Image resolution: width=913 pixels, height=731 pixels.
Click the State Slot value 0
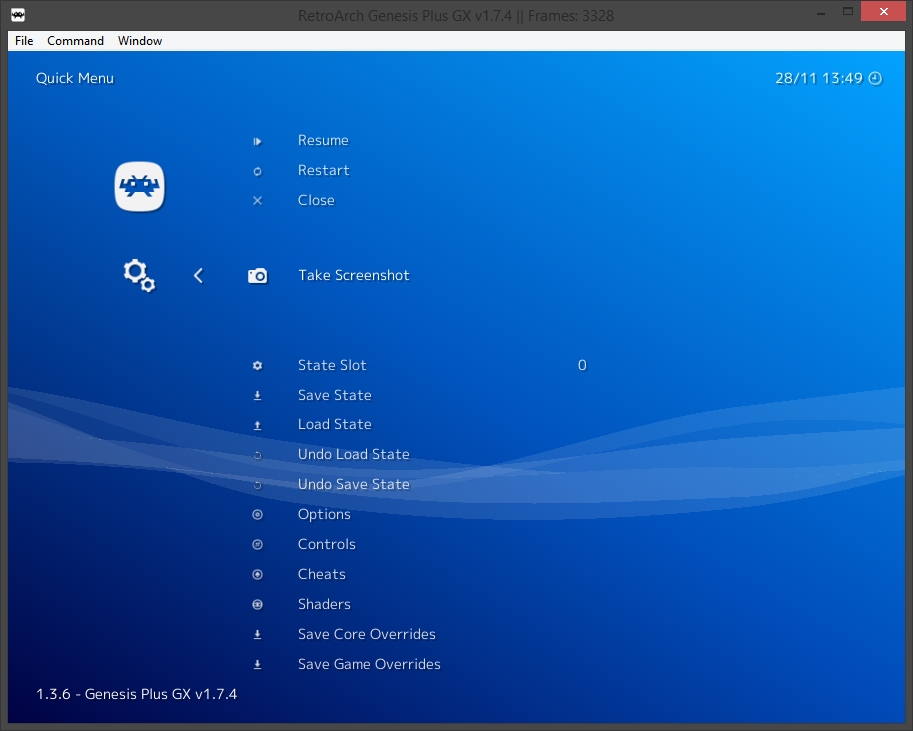(582, 365)
